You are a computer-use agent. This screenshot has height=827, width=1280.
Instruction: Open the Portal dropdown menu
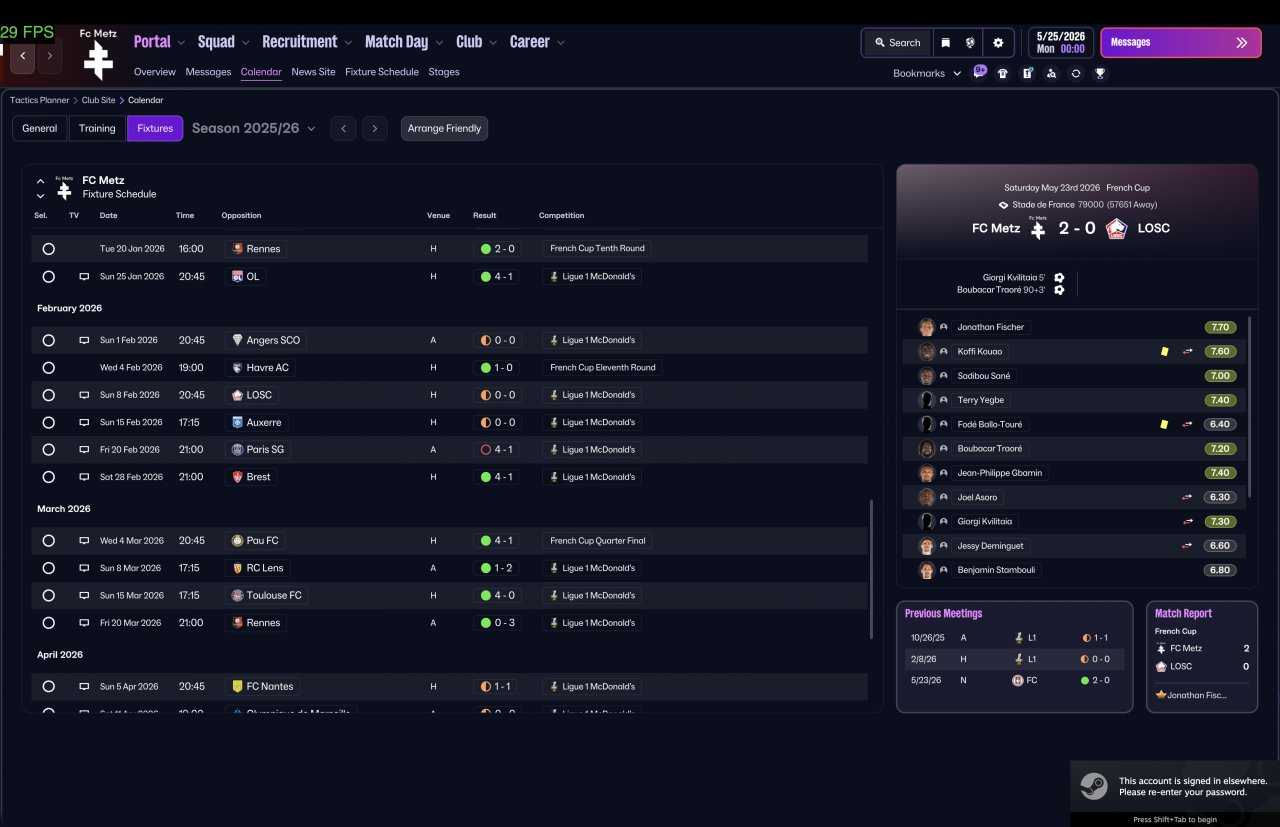pyautogui.click(x=159, y=42)
